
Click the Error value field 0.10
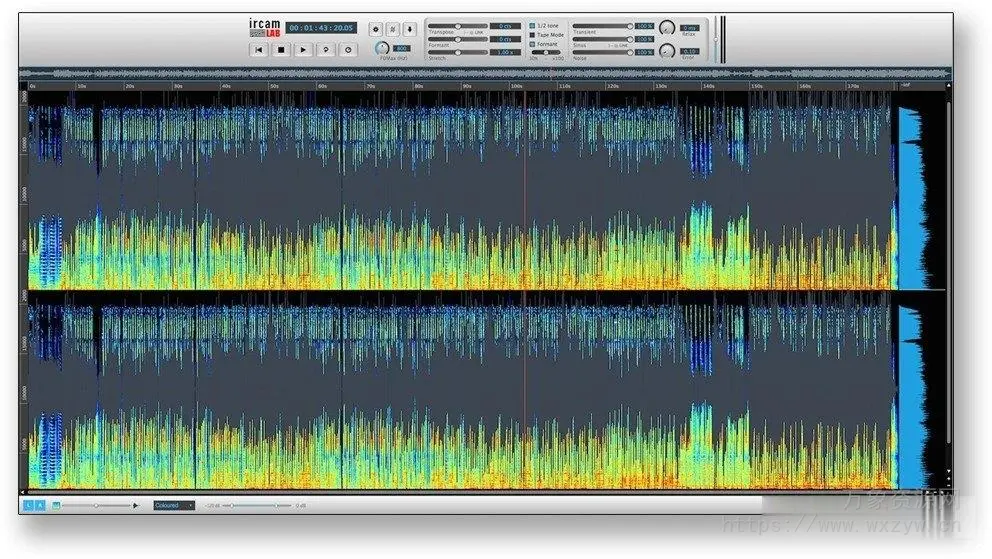[689, 51]
